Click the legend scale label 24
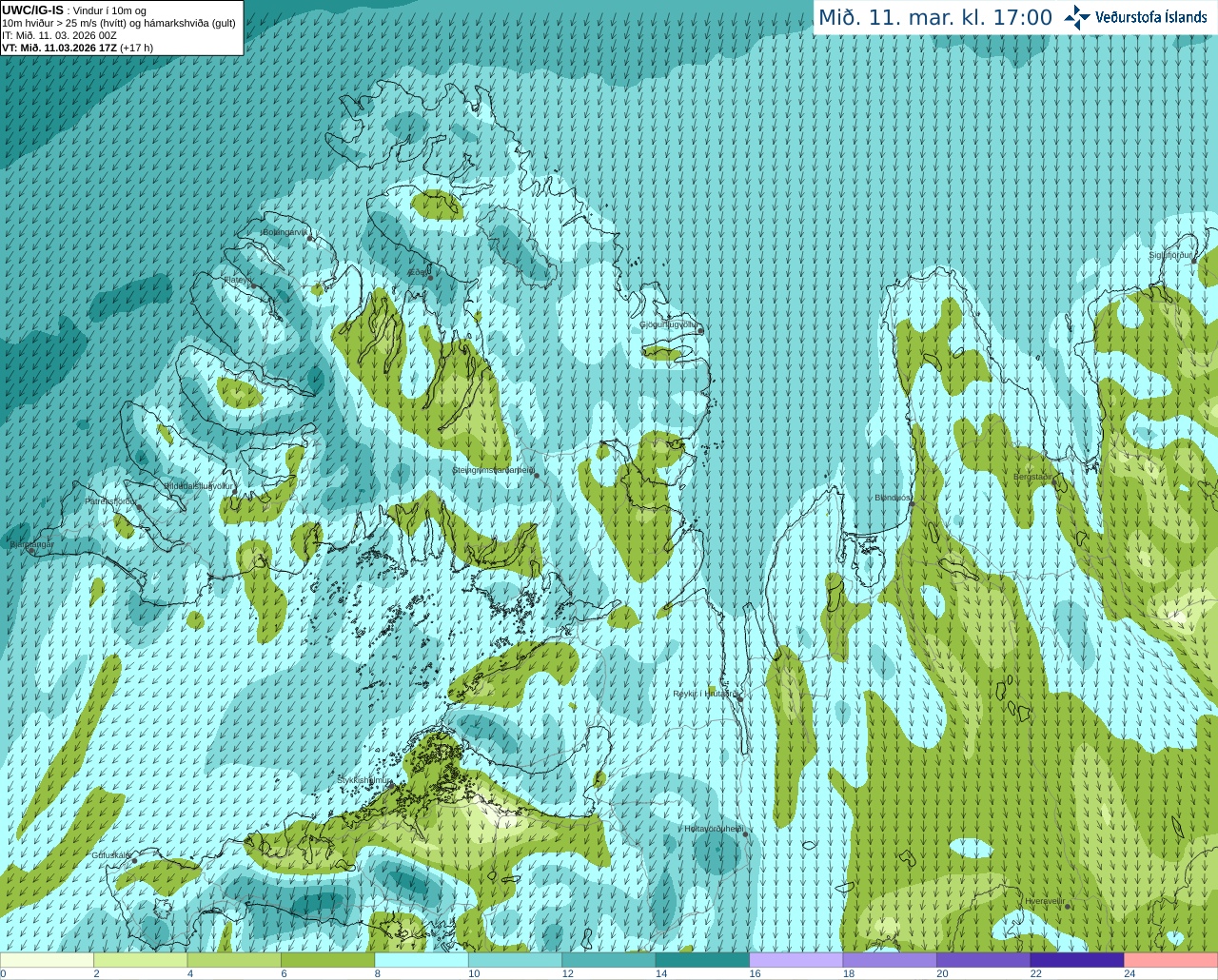Viewport: 1218px width, 980px height. click(x=1130, y=973)
